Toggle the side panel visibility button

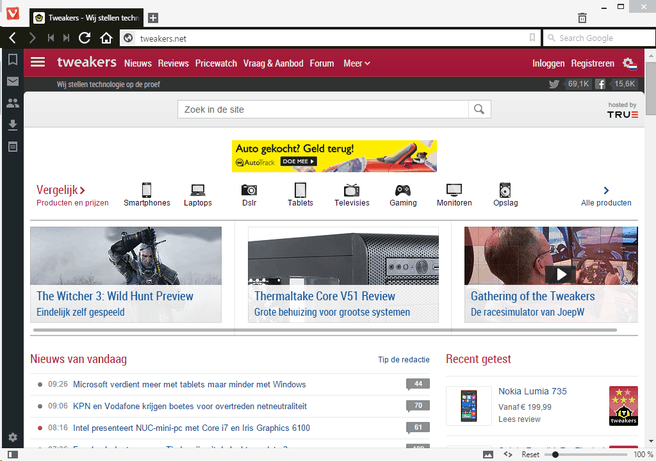click(13, 455)
